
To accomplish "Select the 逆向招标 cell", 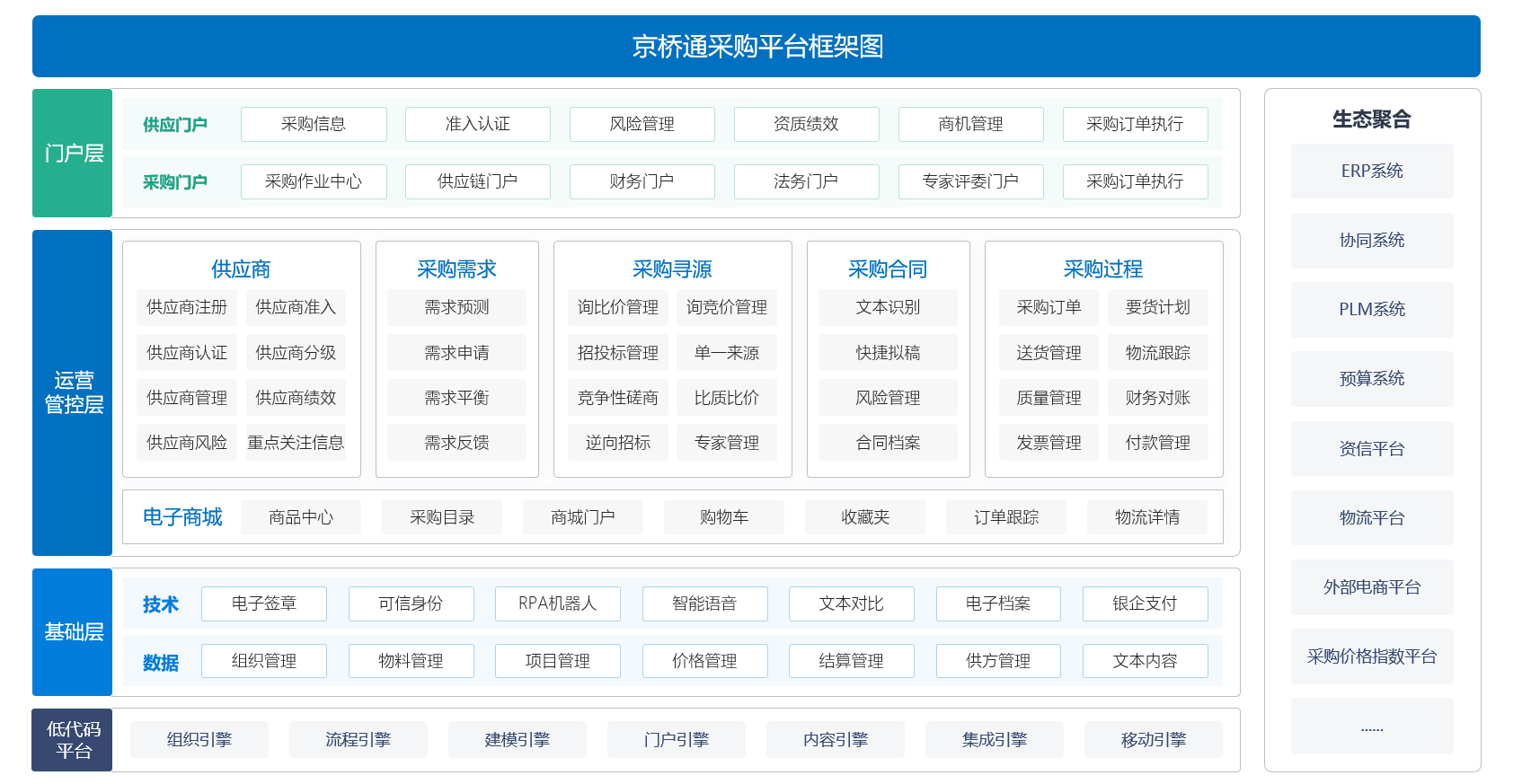I will (618, 443).
